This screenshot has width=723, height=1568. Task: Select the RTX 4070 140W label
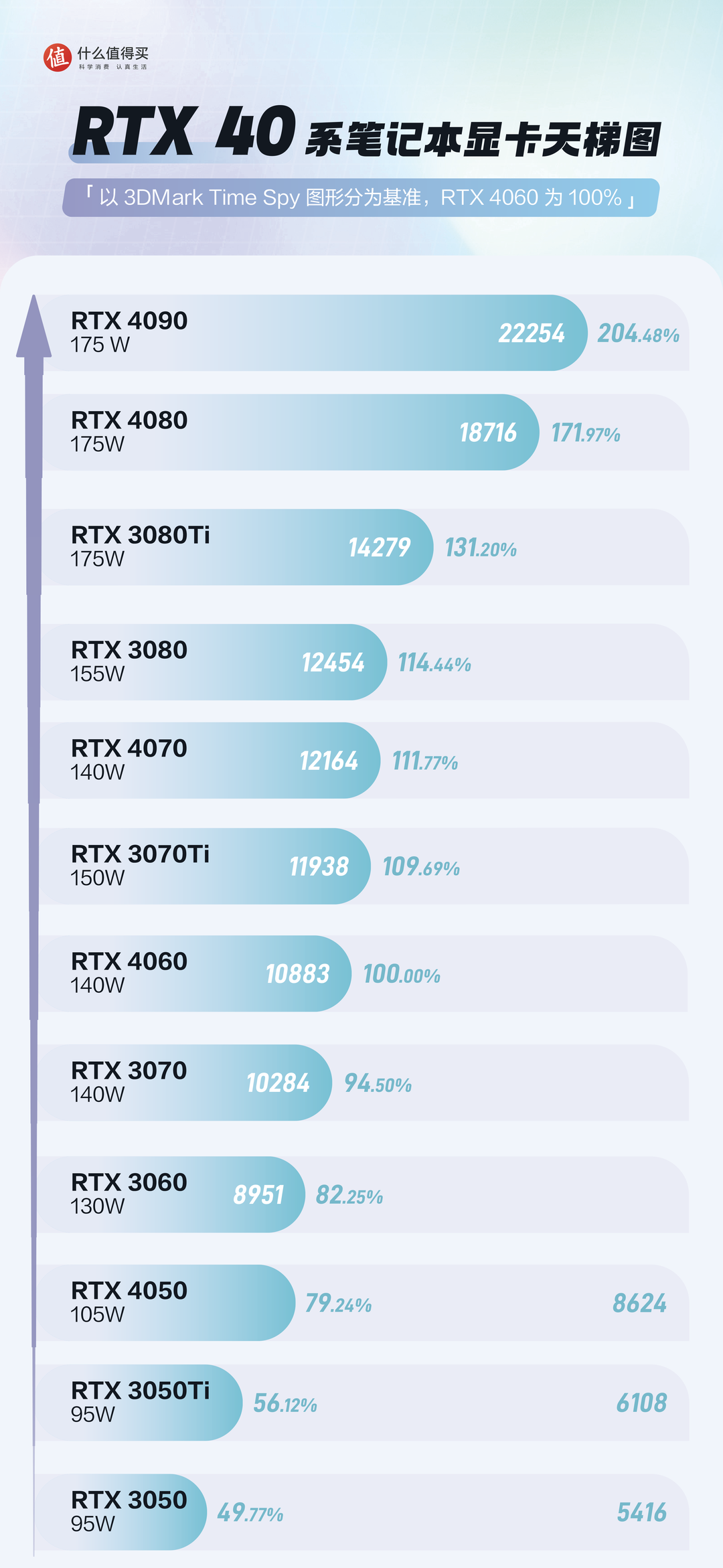(129, 759)
